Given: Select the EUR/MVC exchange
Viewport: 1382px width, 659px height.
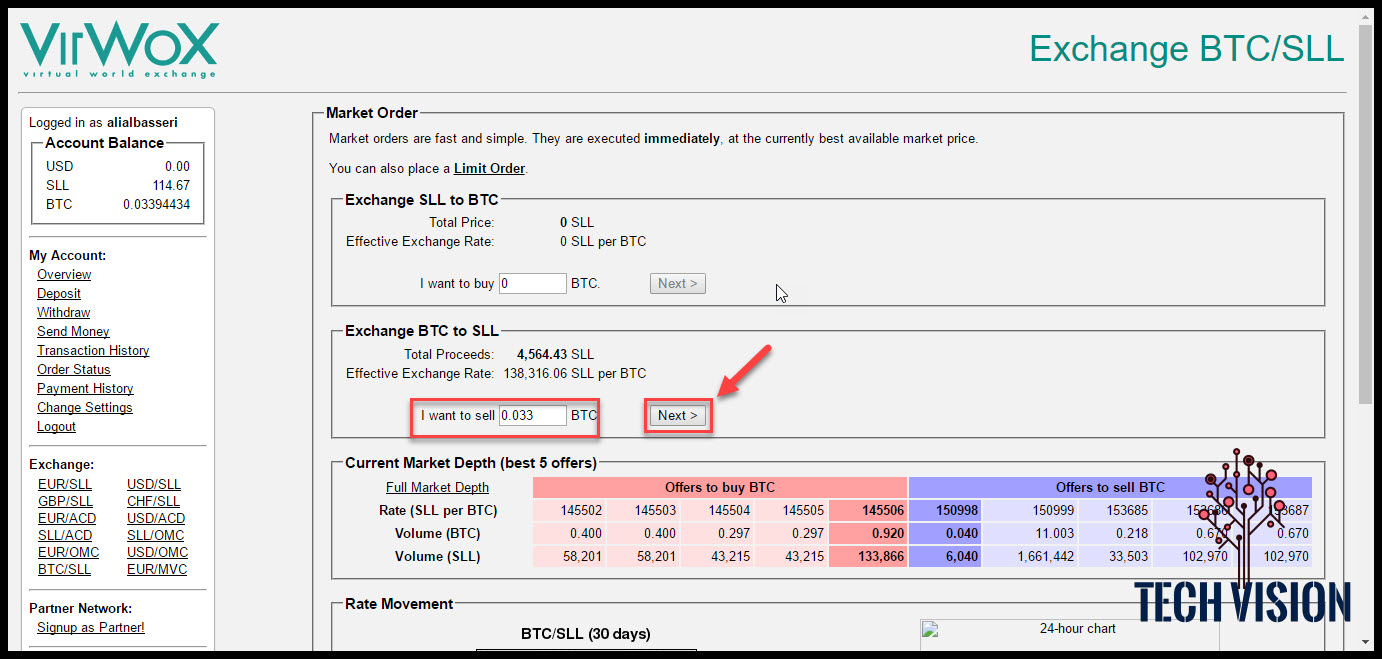Looking at the screenshot, I should tap(157, 569).
